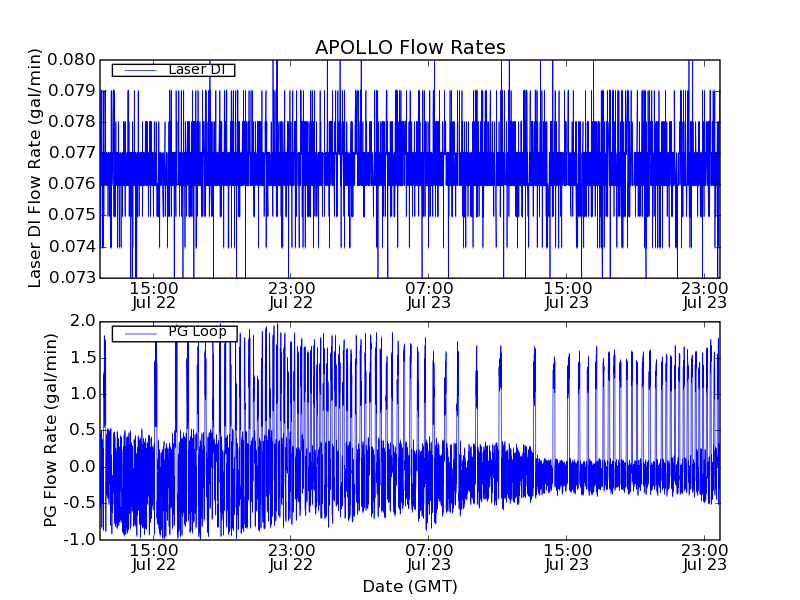Click the 2.0 tick on PG Flow axis
This screenshot has height=600, width=800.
pyautogui.click(x=83, y=321)
